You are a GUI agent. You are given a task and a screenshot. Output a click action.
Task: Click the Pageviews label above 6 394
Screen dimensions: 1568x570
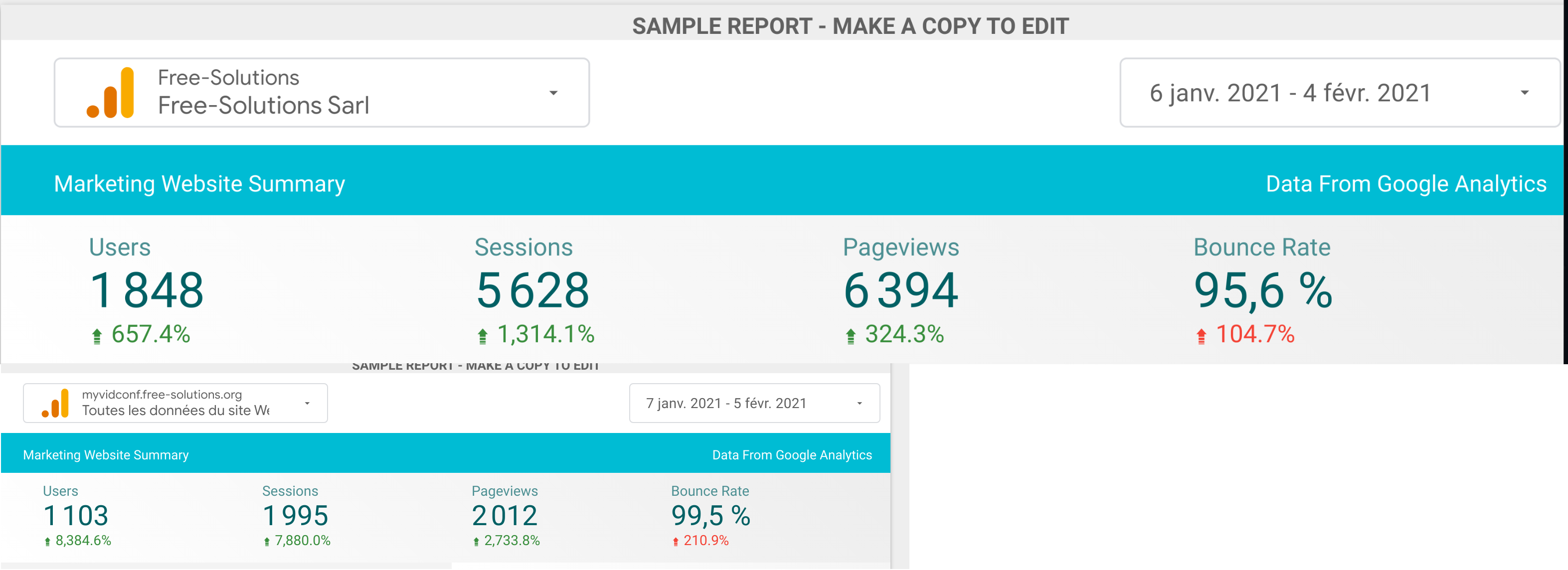[x=901, y=248]
